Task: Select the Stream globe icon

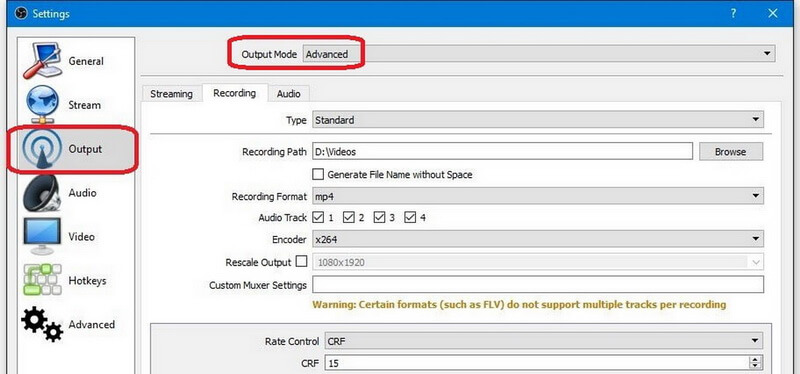Action: point(42,105)
